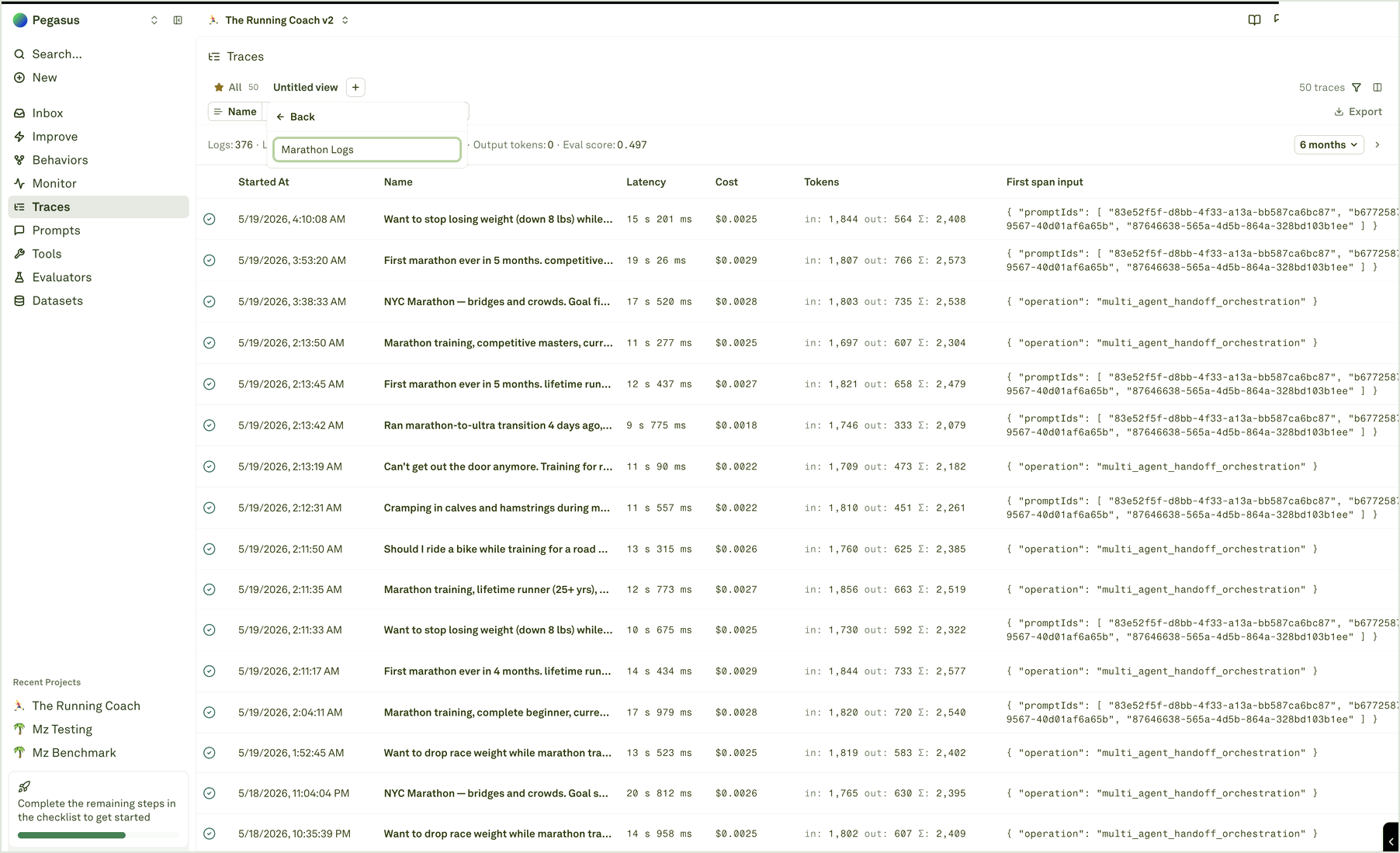Click the checklist progress bar
Viewport: 1400px width, 853px height.
(98, 835)
